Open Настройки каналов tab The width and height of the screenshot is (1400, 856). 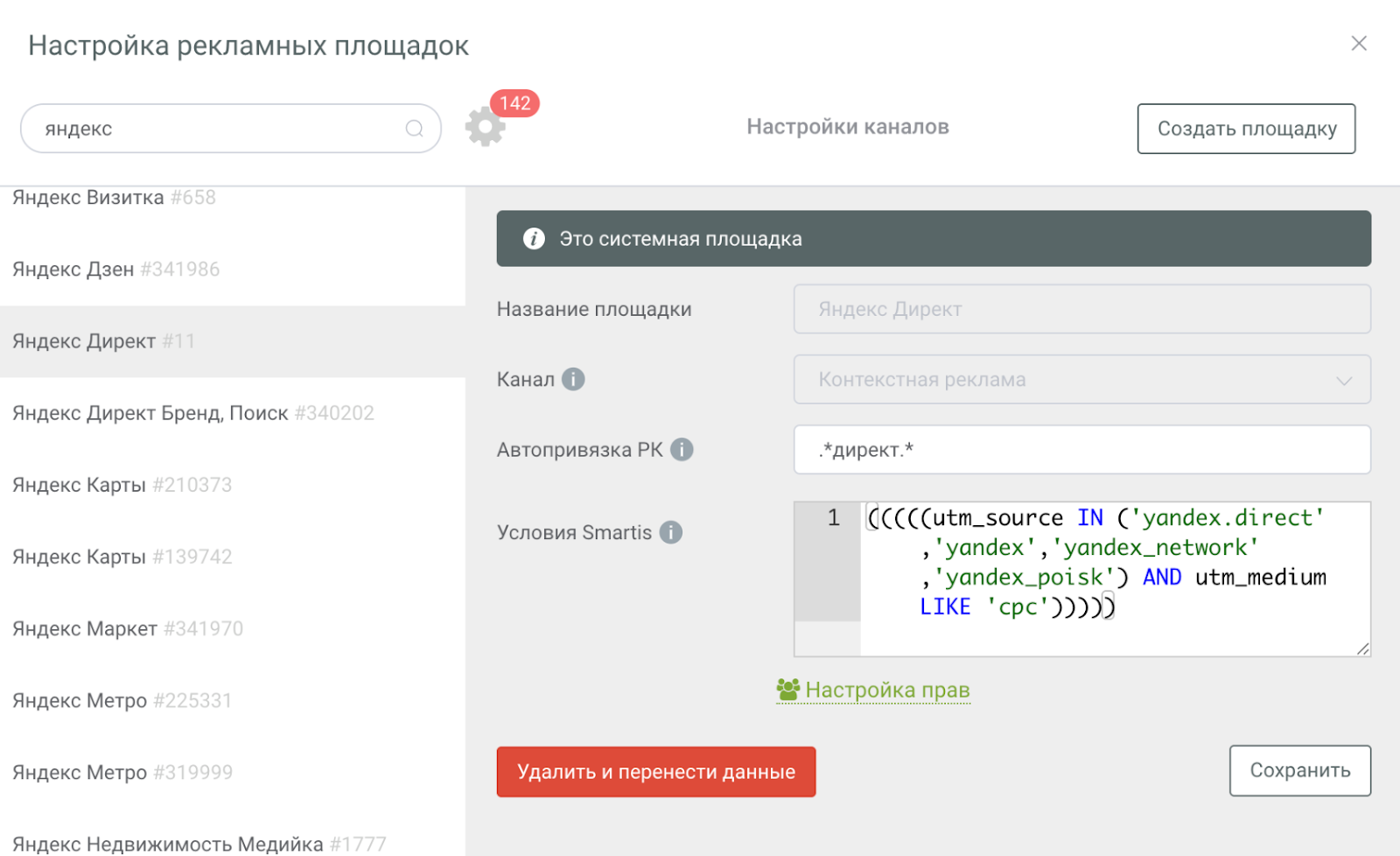click(847, 127)
